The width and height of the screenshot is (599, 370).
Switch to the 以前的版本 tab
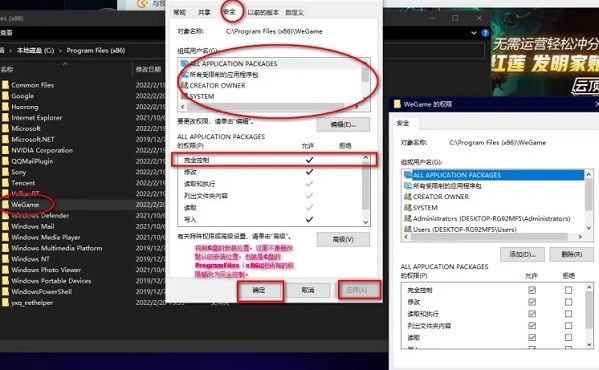[263, 12]
